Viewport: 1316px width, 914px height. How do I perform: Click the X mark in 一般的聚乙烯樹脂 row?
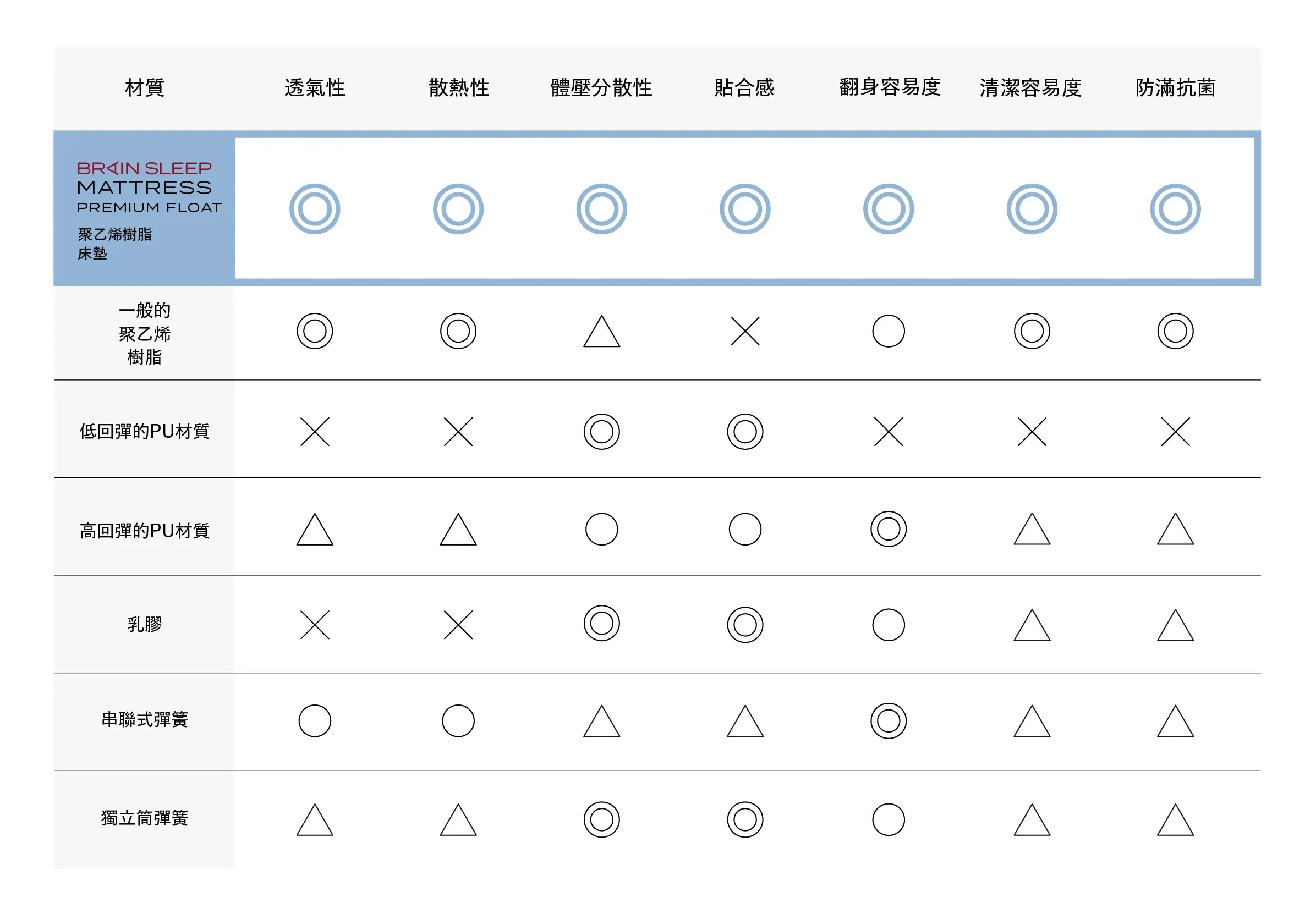point(745,331)
